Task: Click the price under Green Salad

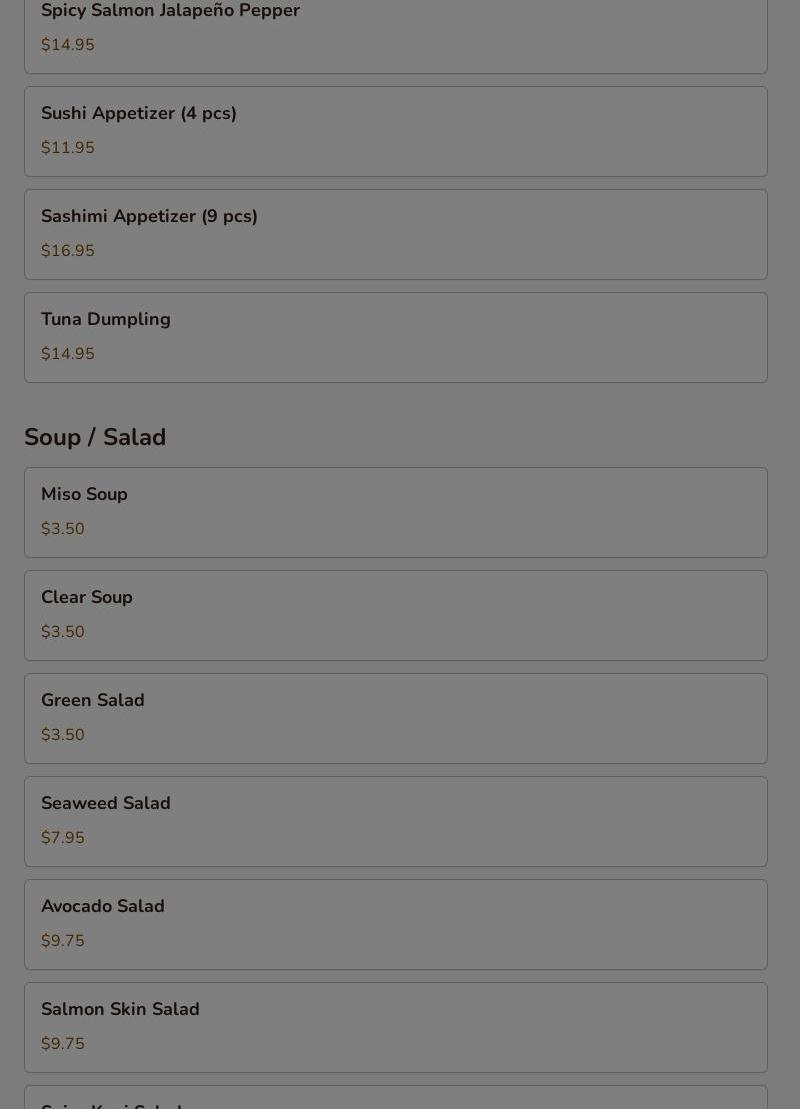Action: (63, 735)
